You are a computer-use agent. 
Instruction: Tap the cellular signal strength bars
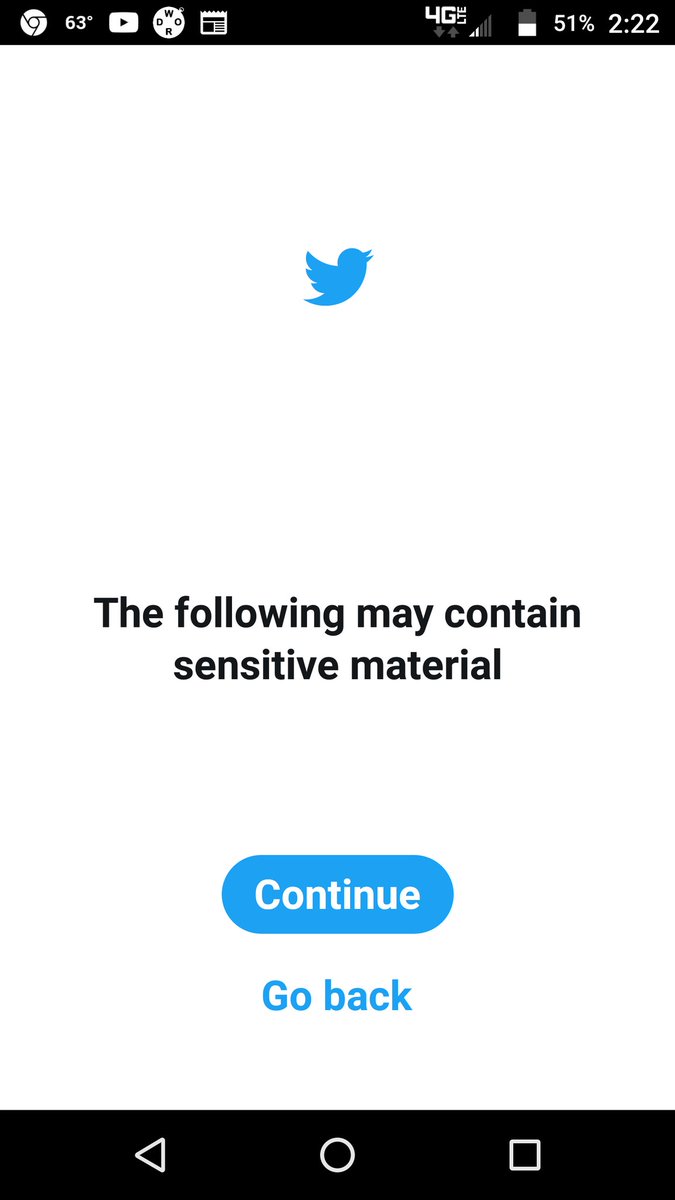481,27
